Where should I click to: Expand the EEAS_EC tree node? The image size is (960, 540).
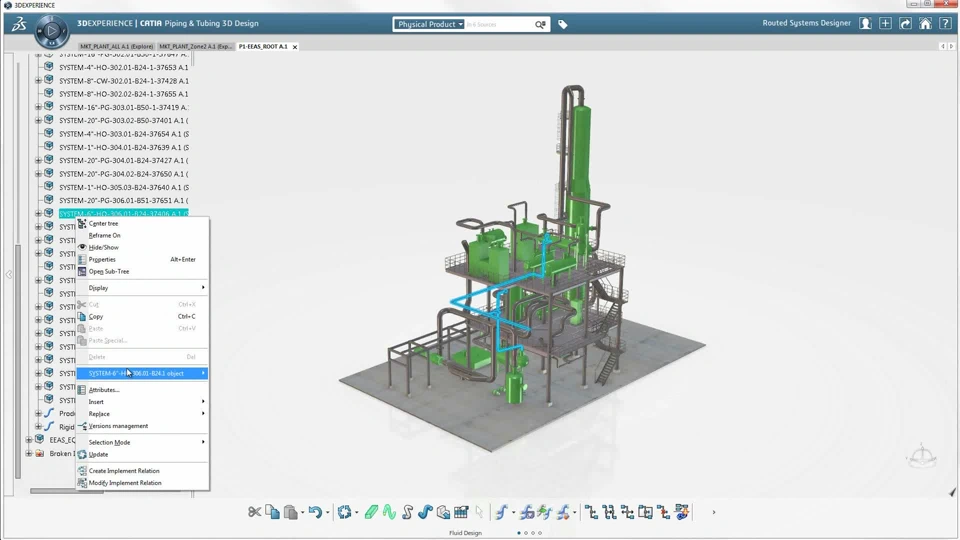(x=28, y=440)
